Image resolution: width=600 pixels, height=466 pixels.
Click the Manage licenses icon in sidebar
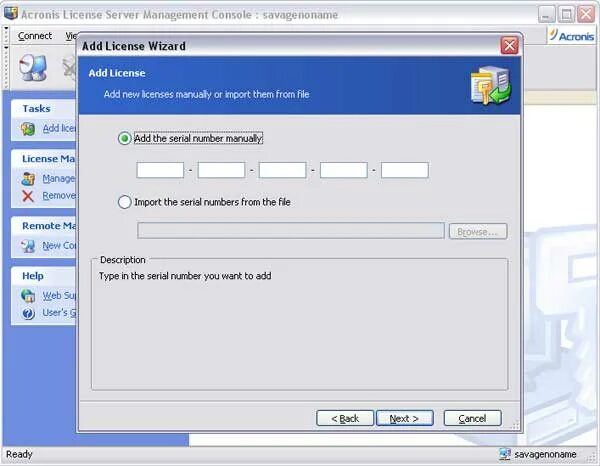pos(28,179)
